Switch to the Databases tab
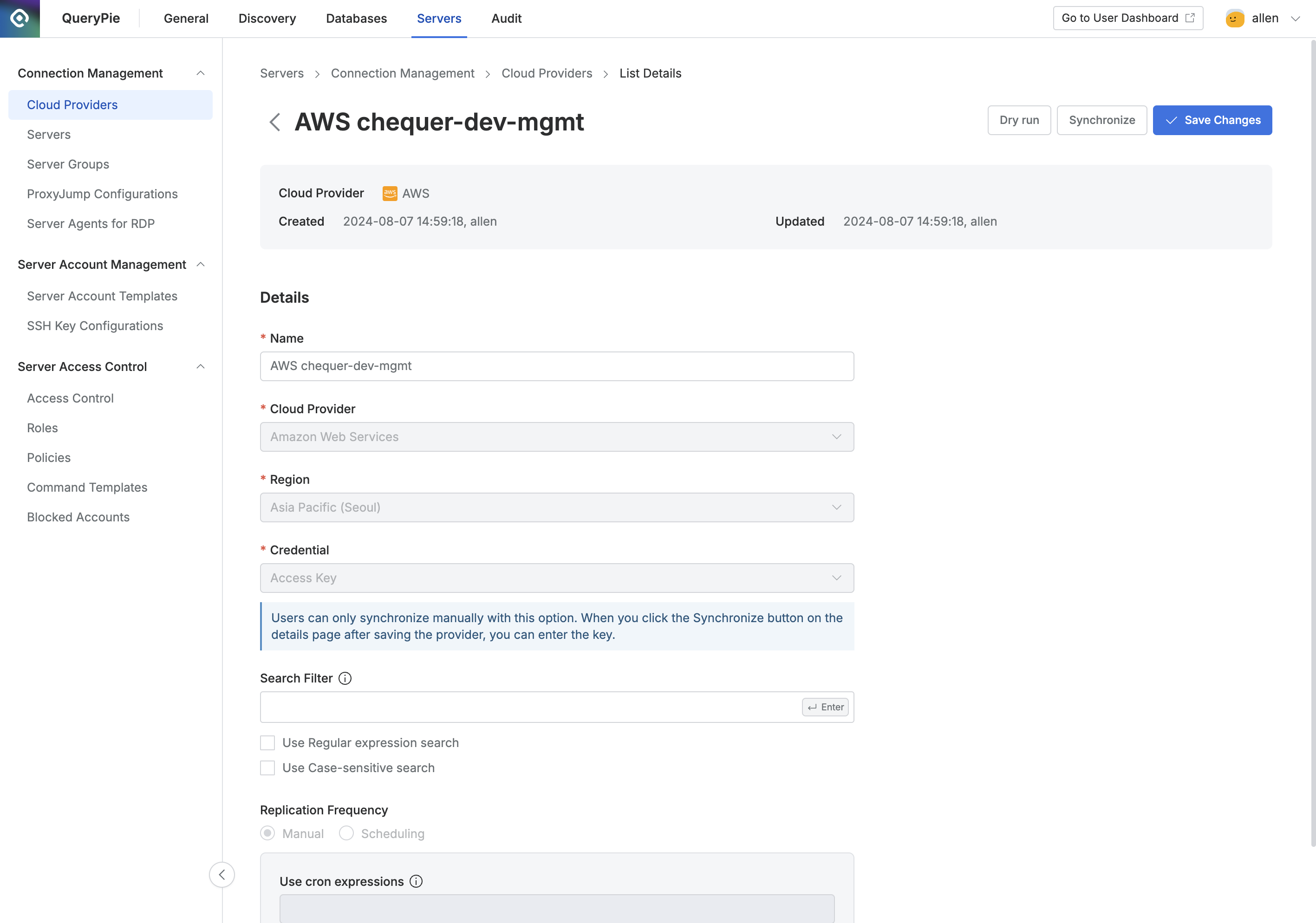 (x=356, y=18)
